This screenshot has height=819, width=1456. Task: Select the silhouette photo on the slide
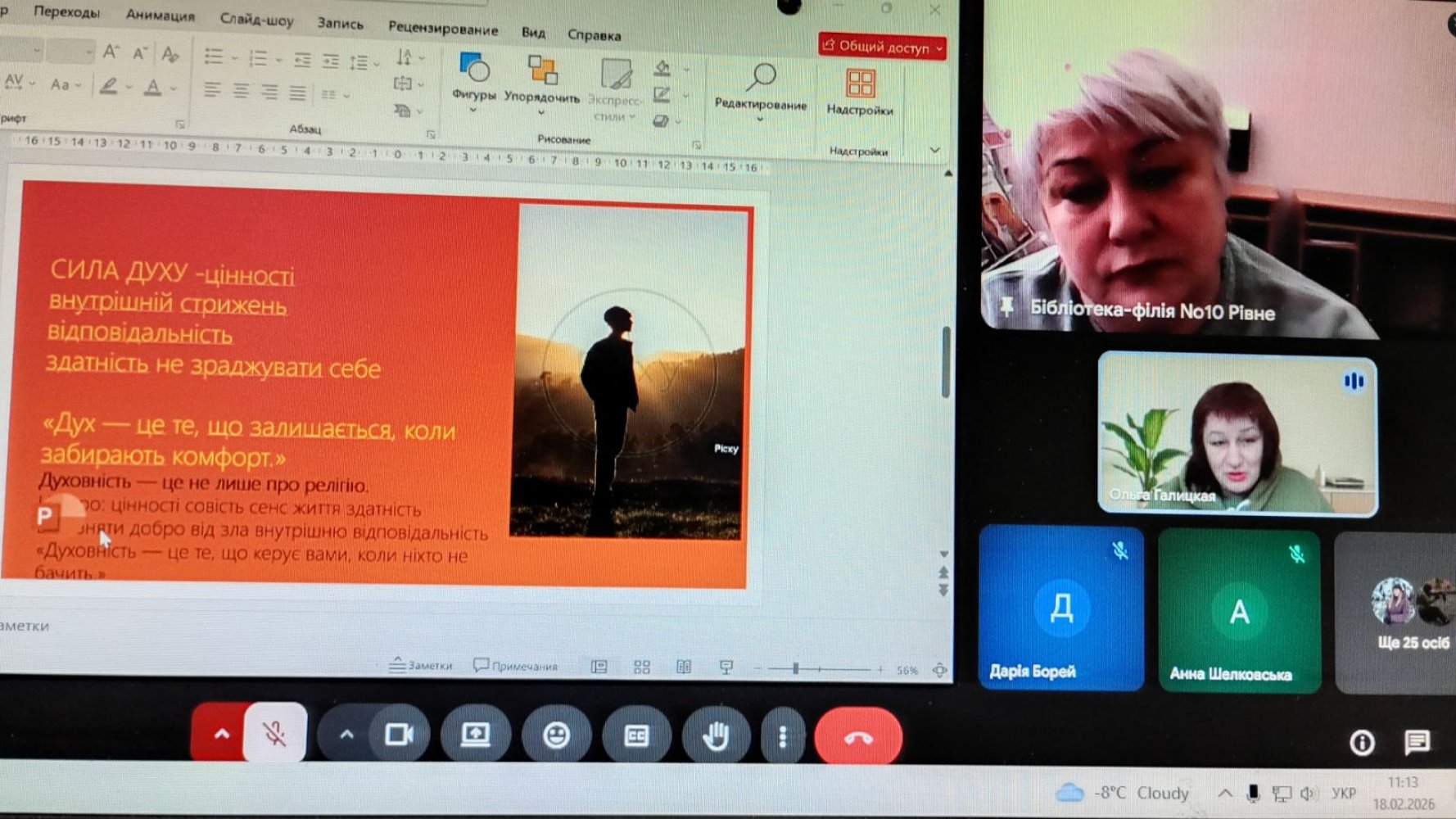[x=629, y=371]
